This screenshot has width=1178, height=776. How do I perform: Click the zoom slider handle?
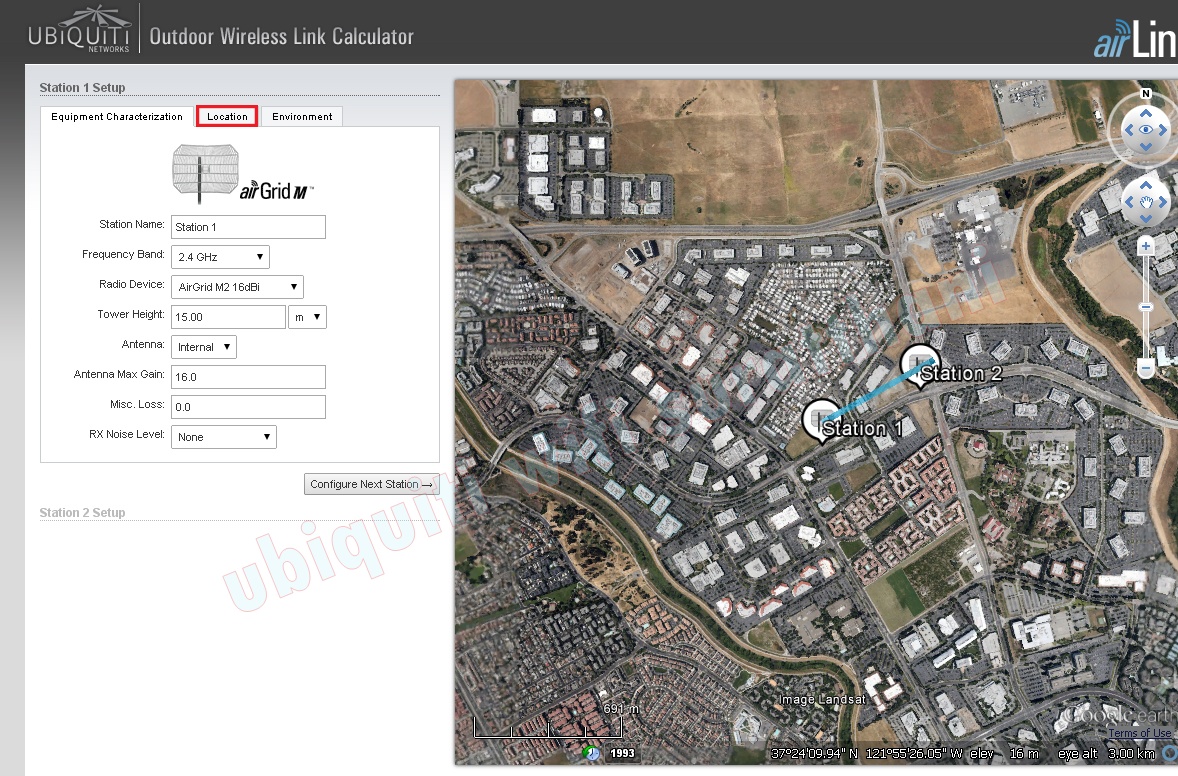tap(1146, 306)
